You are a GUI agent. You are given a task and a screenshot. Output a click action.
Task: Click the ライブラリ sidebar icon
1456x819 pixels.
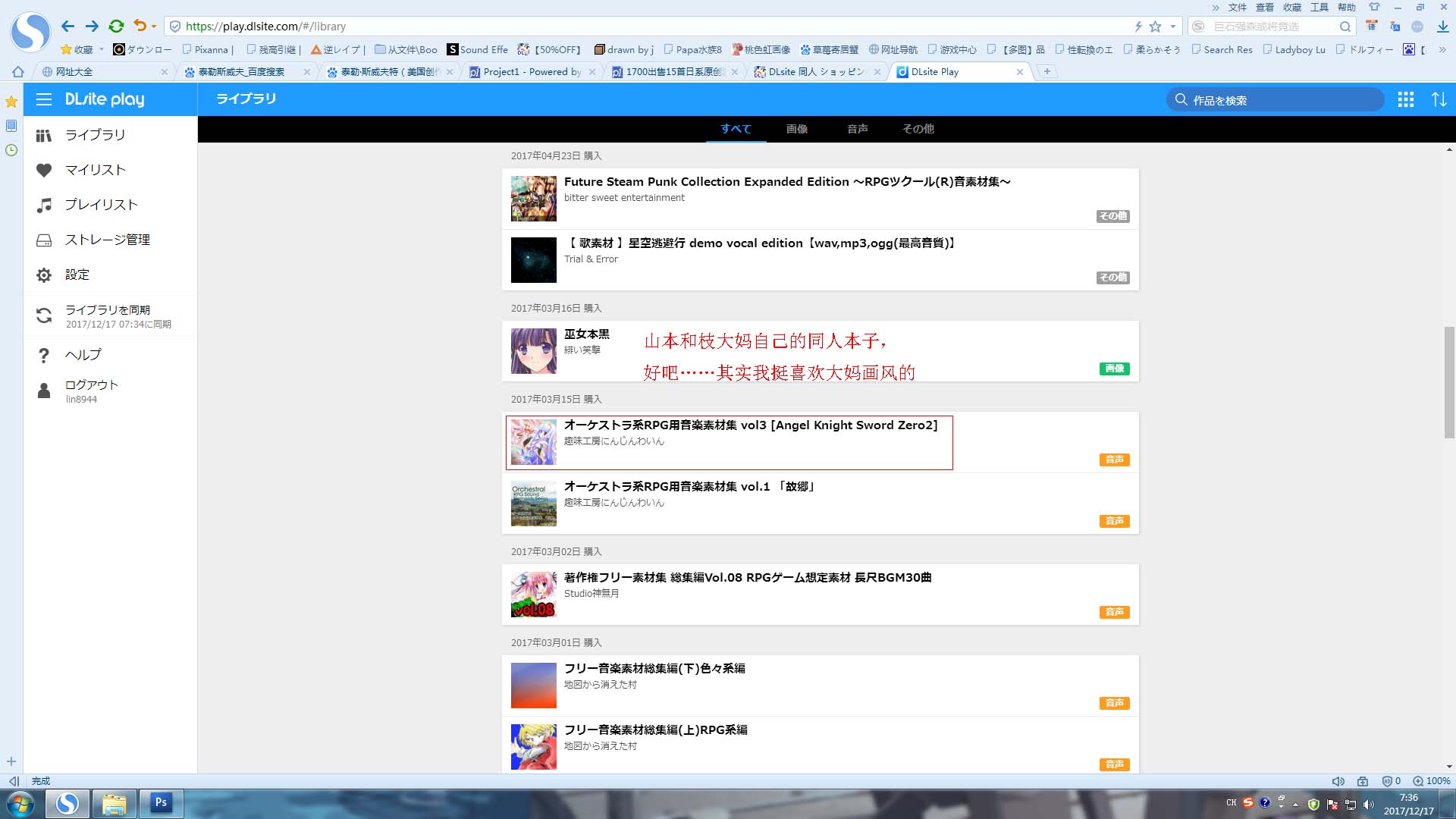(44, 135)
